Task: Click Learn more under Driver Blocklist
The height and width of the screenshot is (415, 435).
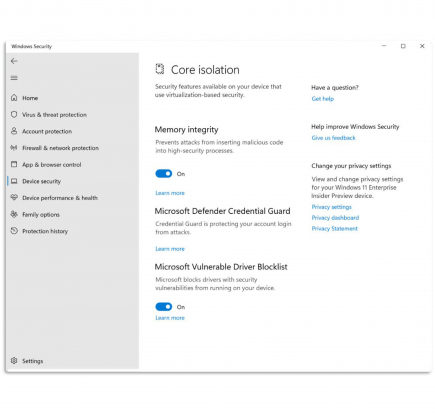Action: point(170,318)
